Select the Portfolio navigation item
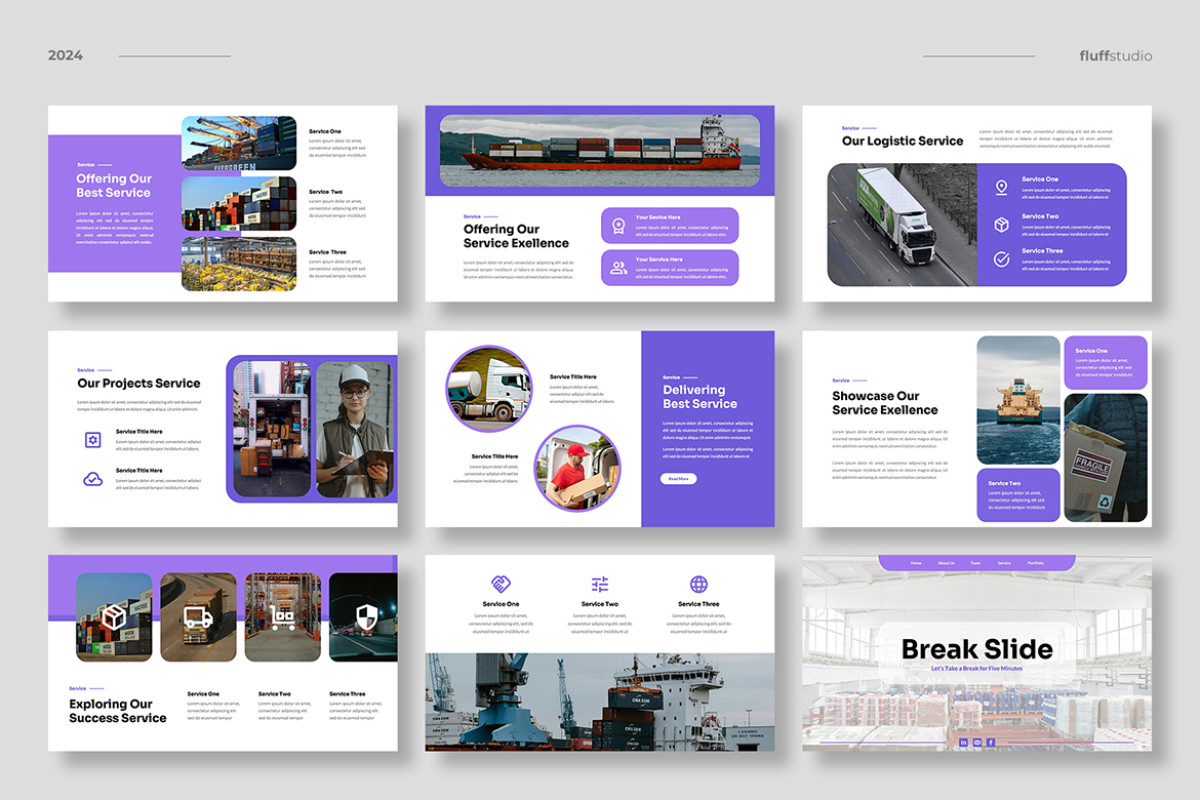The height and width of the screenshot is (800, 1200). pyautogui.click(x=1036, y=563)
